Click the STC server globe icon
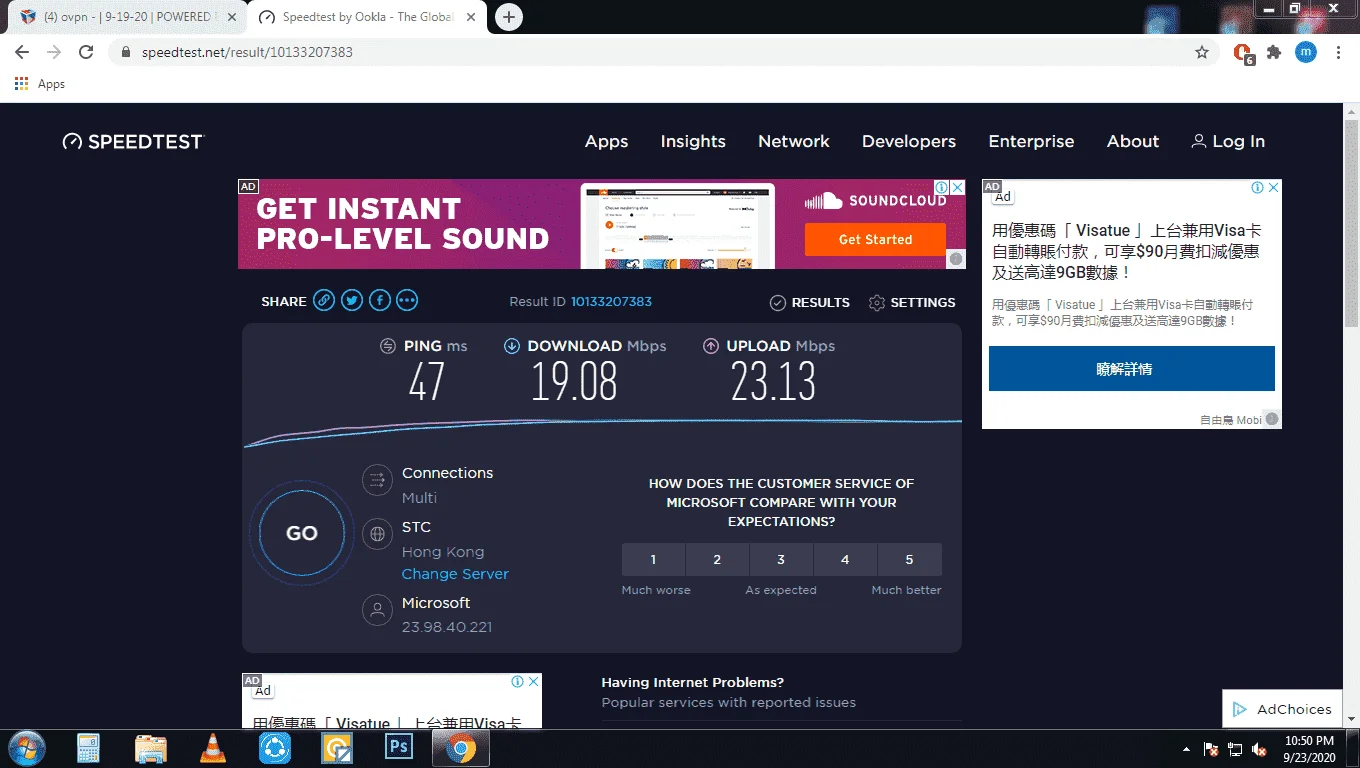 click(x=377, y=535)
